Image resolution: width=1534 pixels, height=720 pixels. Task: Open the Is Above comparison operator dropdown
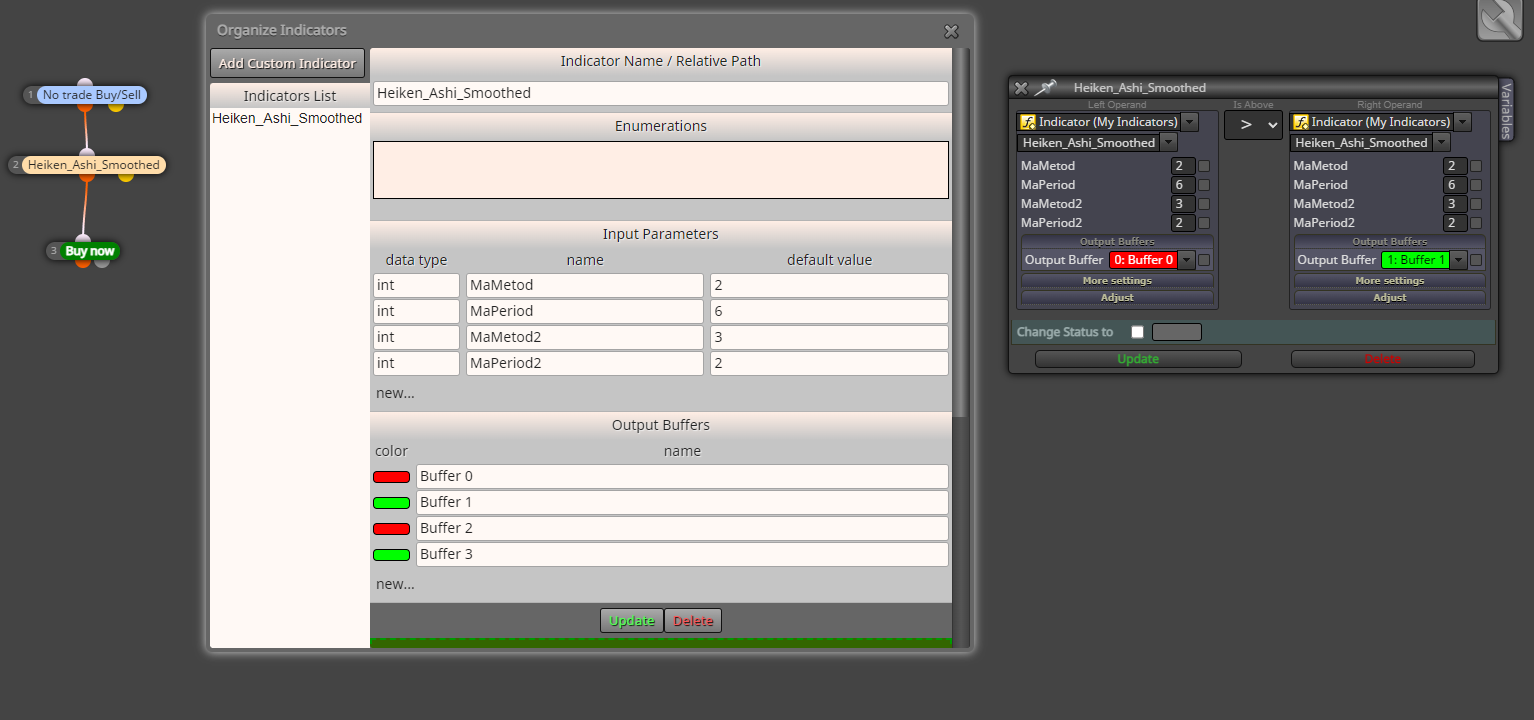pos(1253,125)
